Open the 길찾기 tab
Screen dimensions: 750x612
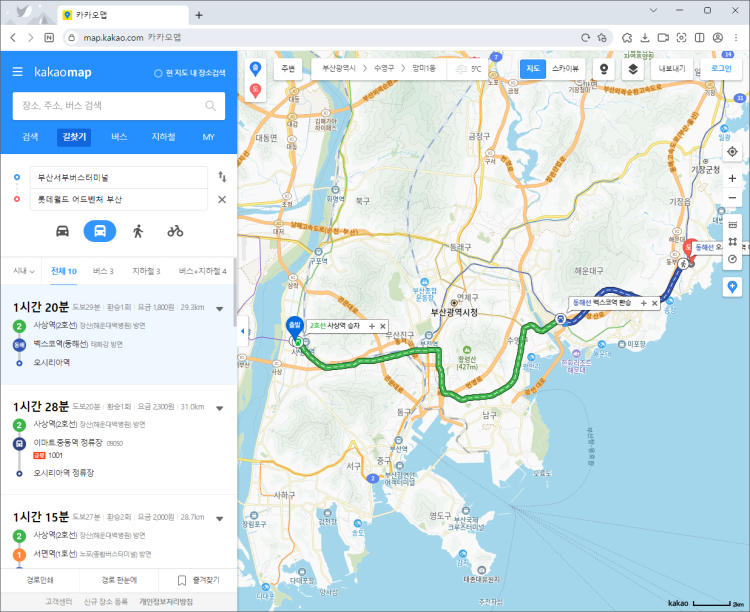click(74, 137)
